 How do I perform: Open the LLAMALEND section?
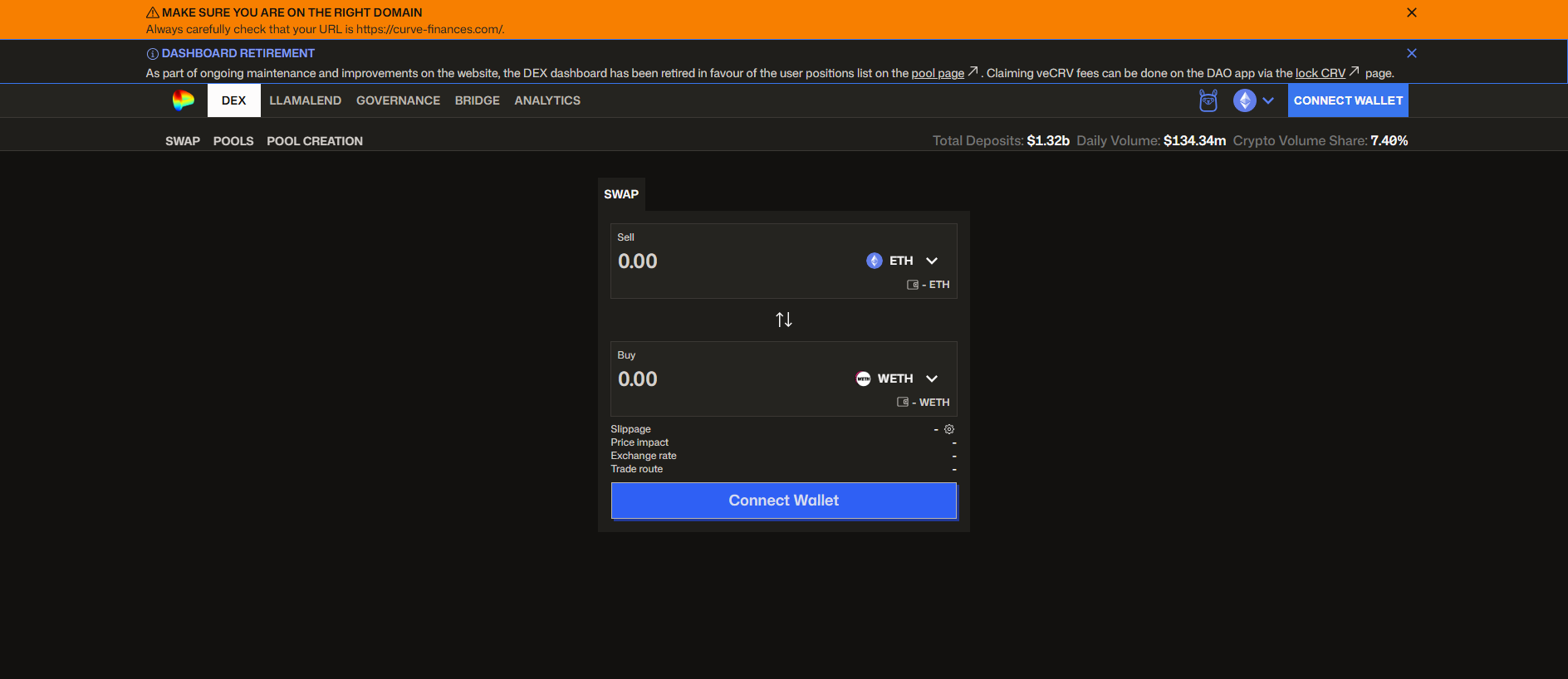click(305, 100)
